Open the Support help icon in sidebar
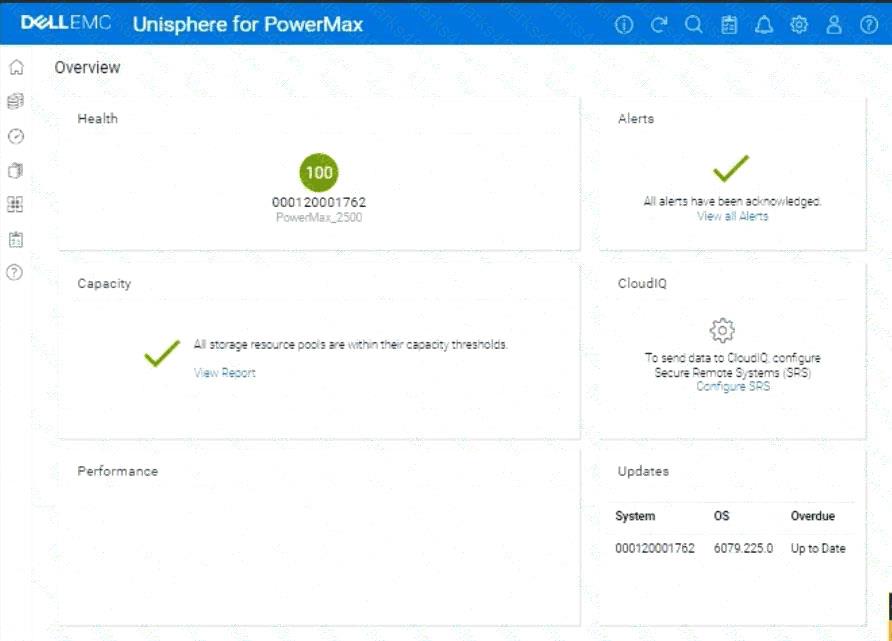Screen dimensions: 892x641 (15, 272)
